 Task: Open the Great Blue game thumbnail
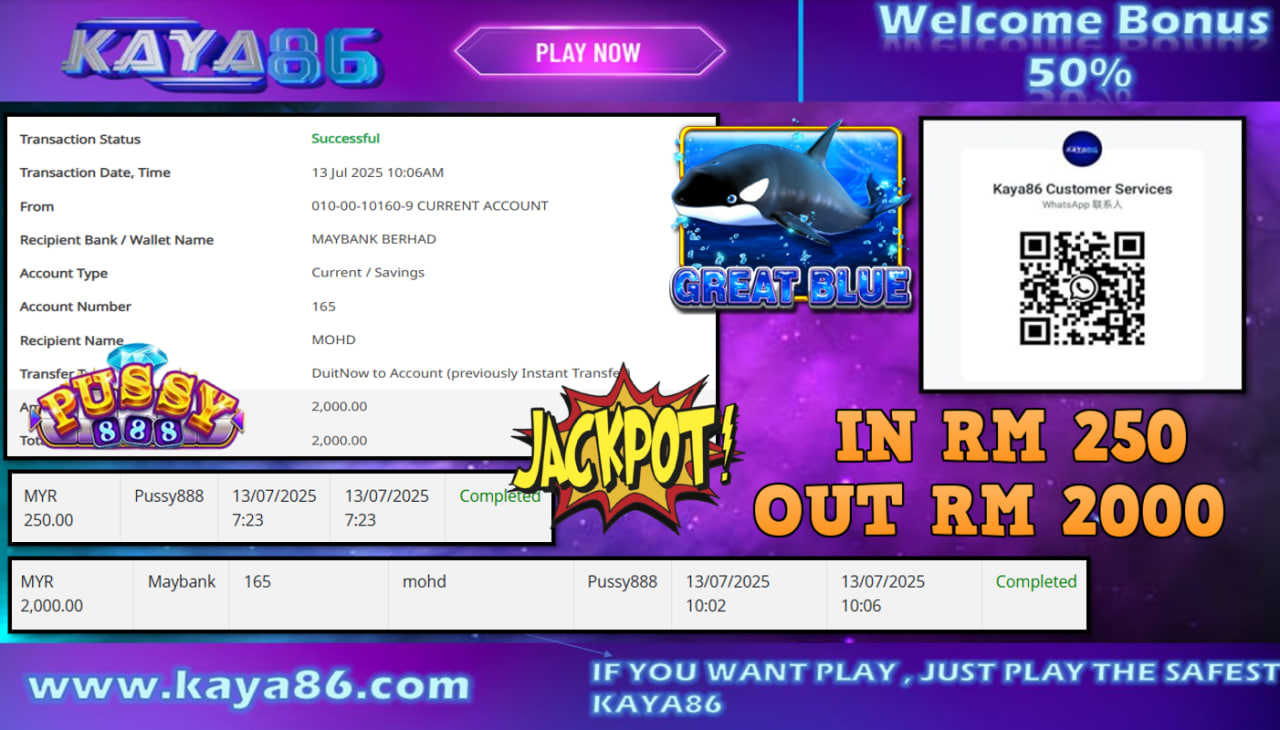[x=790, y=217]
